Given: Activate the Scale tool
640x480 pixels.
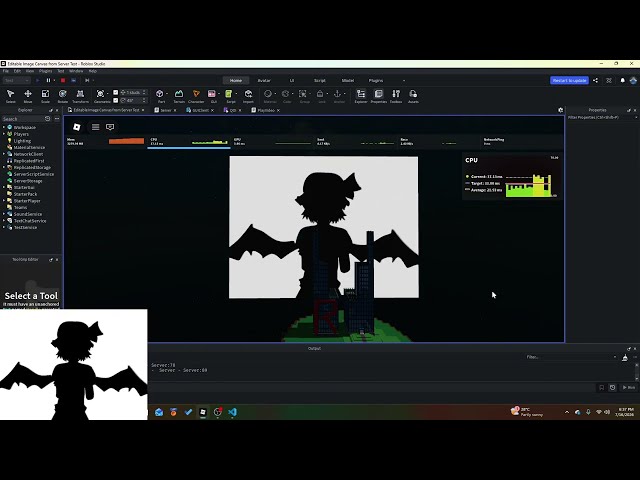Looking at the screenshot, I should click(x=45, y=96).
